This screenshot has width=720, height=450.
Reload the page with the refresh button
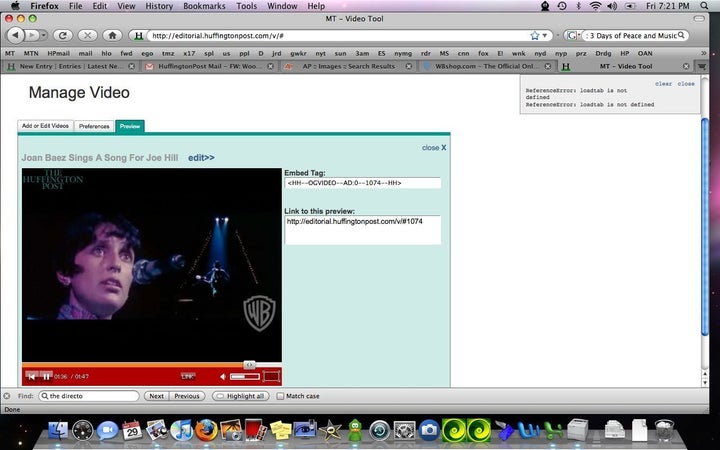[63, 35]
